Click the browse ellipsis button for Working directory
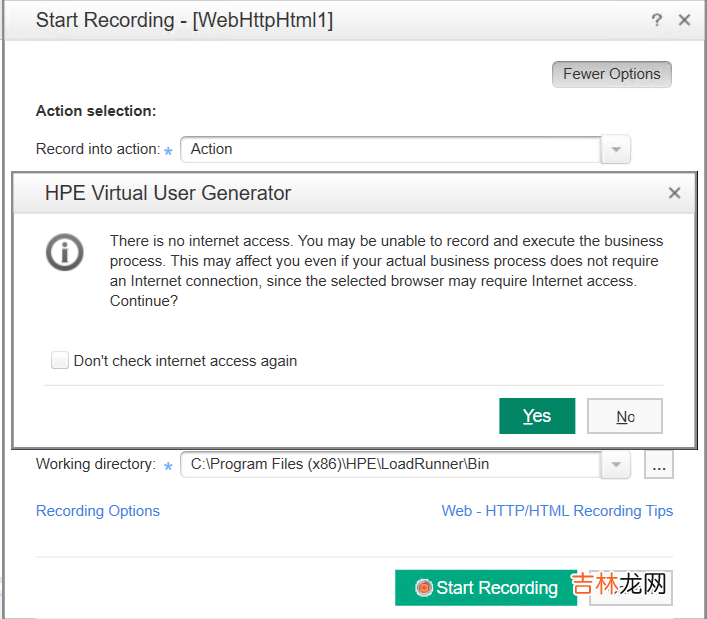The image size is (707, 619). 658,465
